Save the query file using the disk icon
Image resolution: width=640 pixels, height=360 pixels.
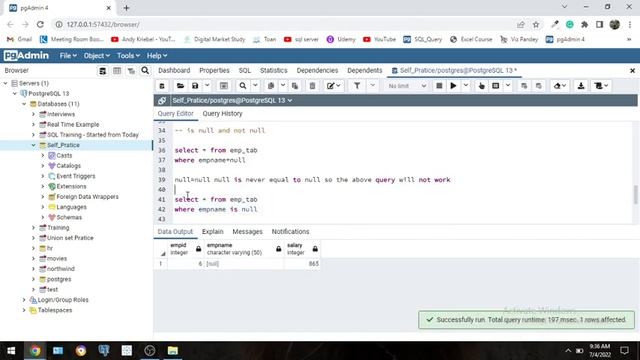tap(195, 86)
